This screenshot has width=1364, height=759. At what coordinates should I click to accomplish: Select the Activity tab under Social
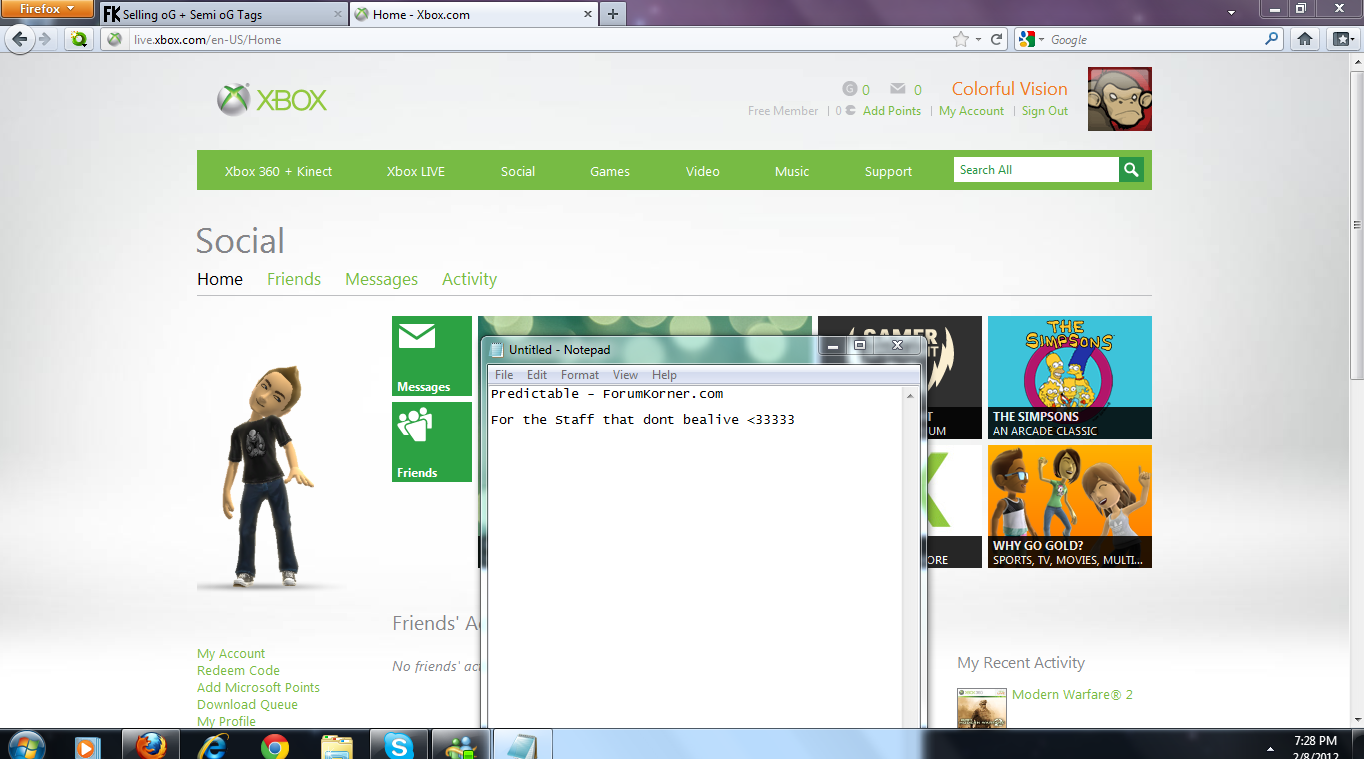[x=469, y=279]
